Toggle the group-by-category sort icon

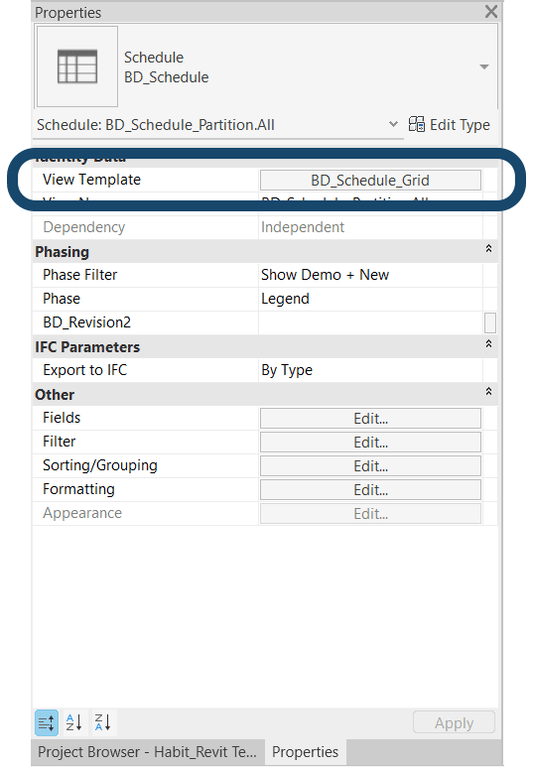pos(46,723)
